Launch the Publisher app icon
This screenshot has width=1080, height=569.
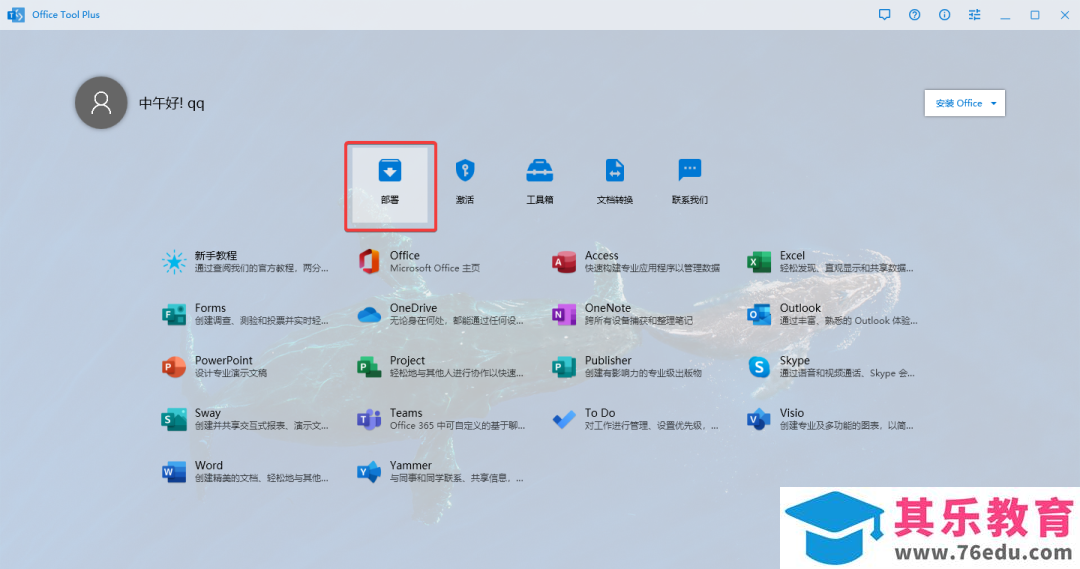(564, 366)
